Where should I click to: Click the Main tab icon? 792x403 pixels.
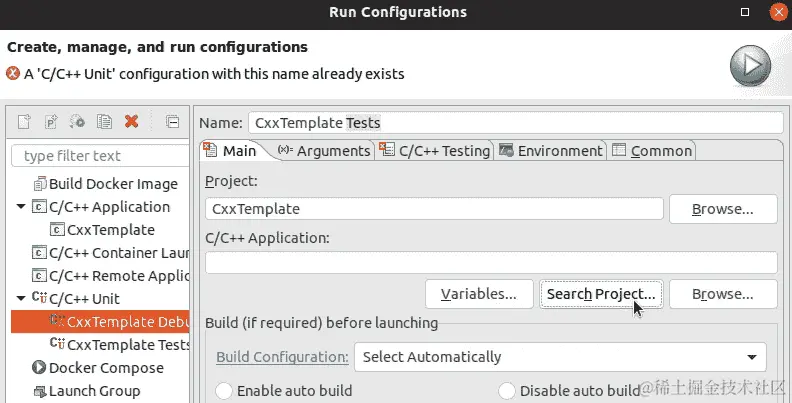(210, 149)
